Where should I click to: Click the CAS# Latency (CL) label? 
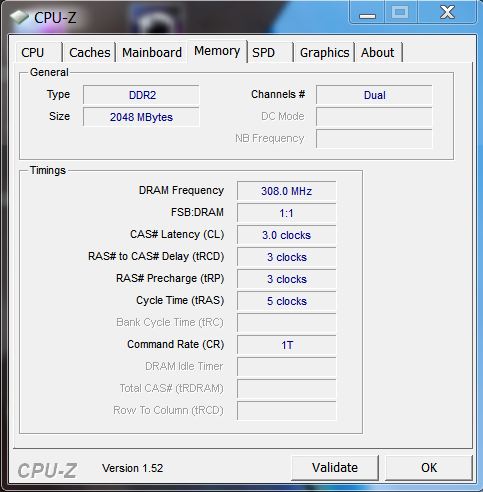[177, 234]
